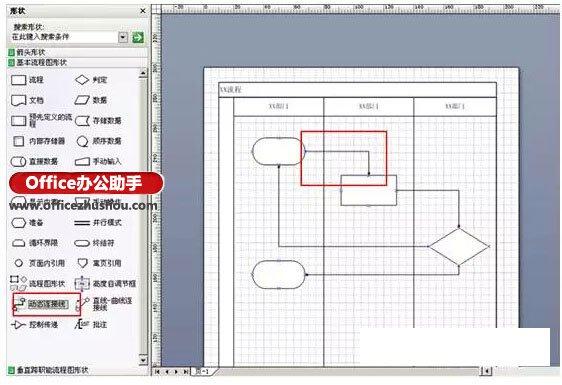Open the search shapes dropdown arrow
Screen dimensions: 562x385
coord(123,37)
